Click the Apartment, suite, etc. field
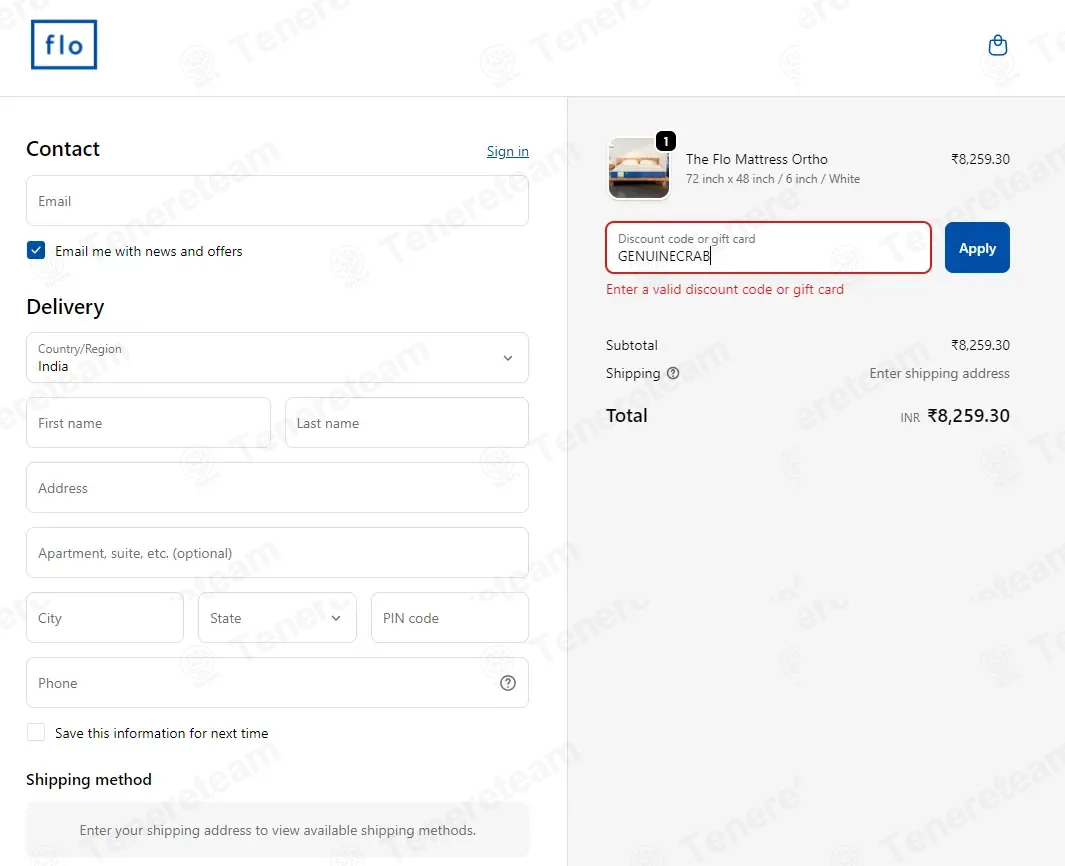 click(x=277, y=553)
